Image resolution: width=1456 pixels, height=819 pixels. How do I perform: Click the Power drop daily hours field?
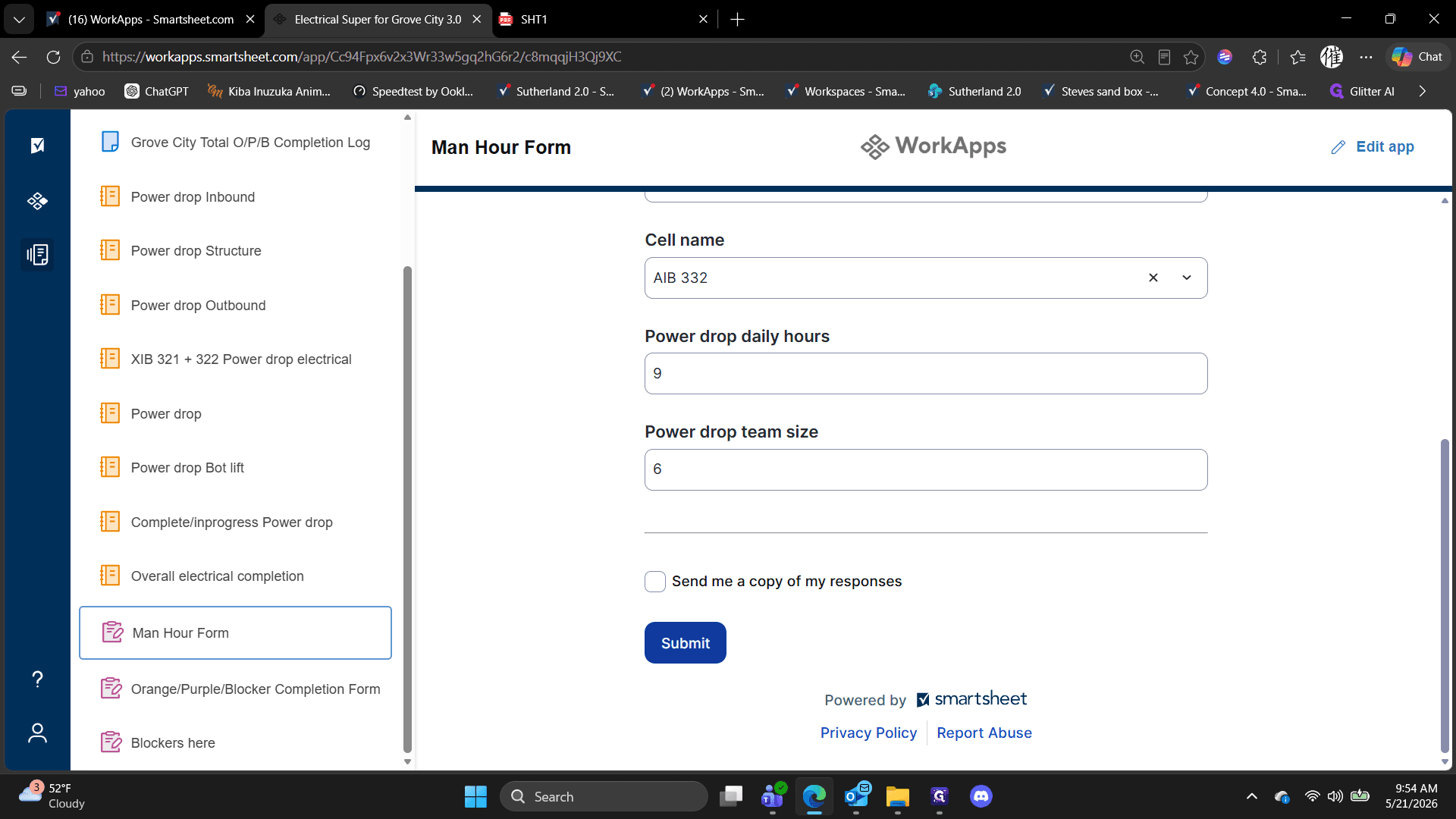pos(925,373)
